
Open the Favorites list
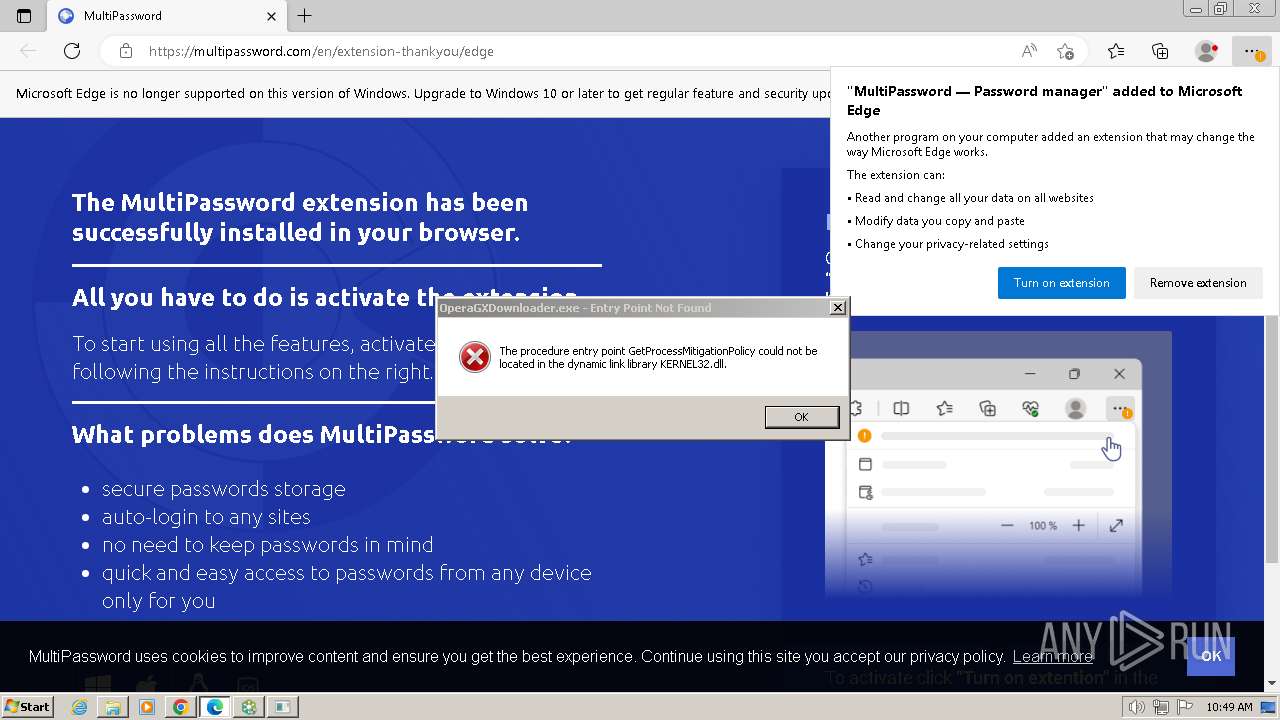click(x=1116, y=51)
